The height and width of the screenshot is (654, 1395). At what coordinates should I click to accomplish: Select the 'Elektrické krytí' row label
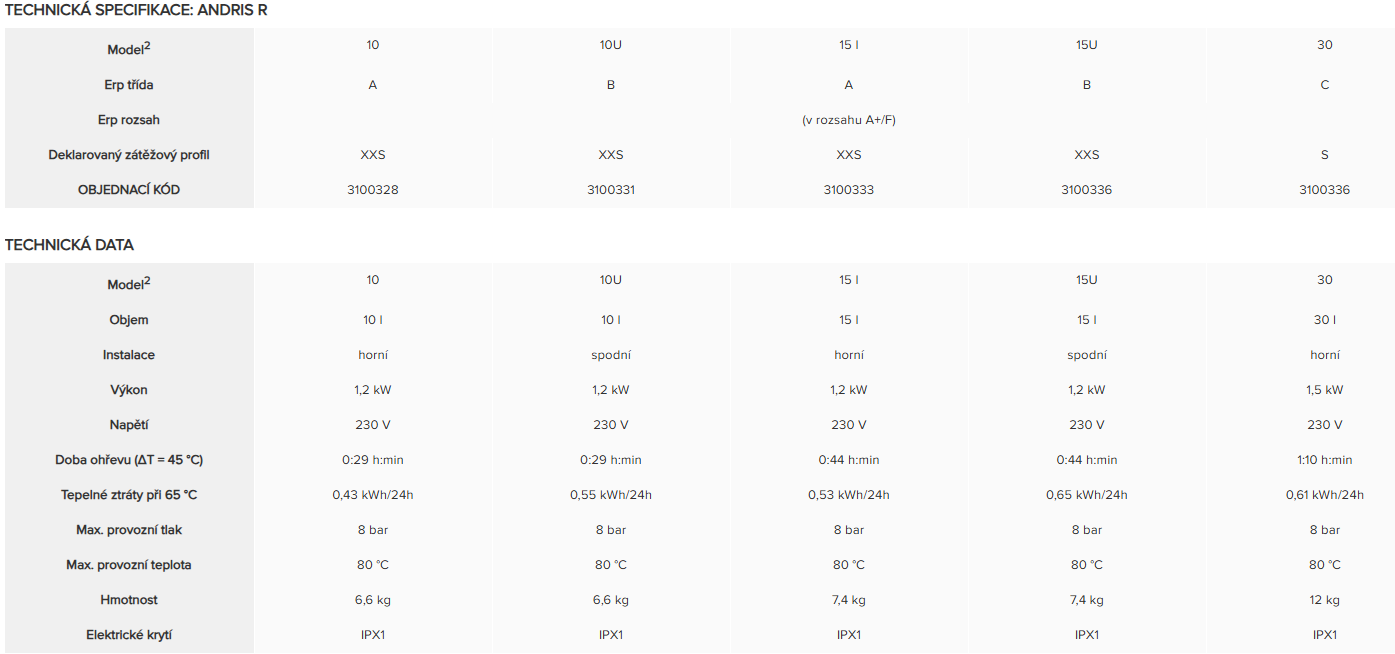click(129, 635)
